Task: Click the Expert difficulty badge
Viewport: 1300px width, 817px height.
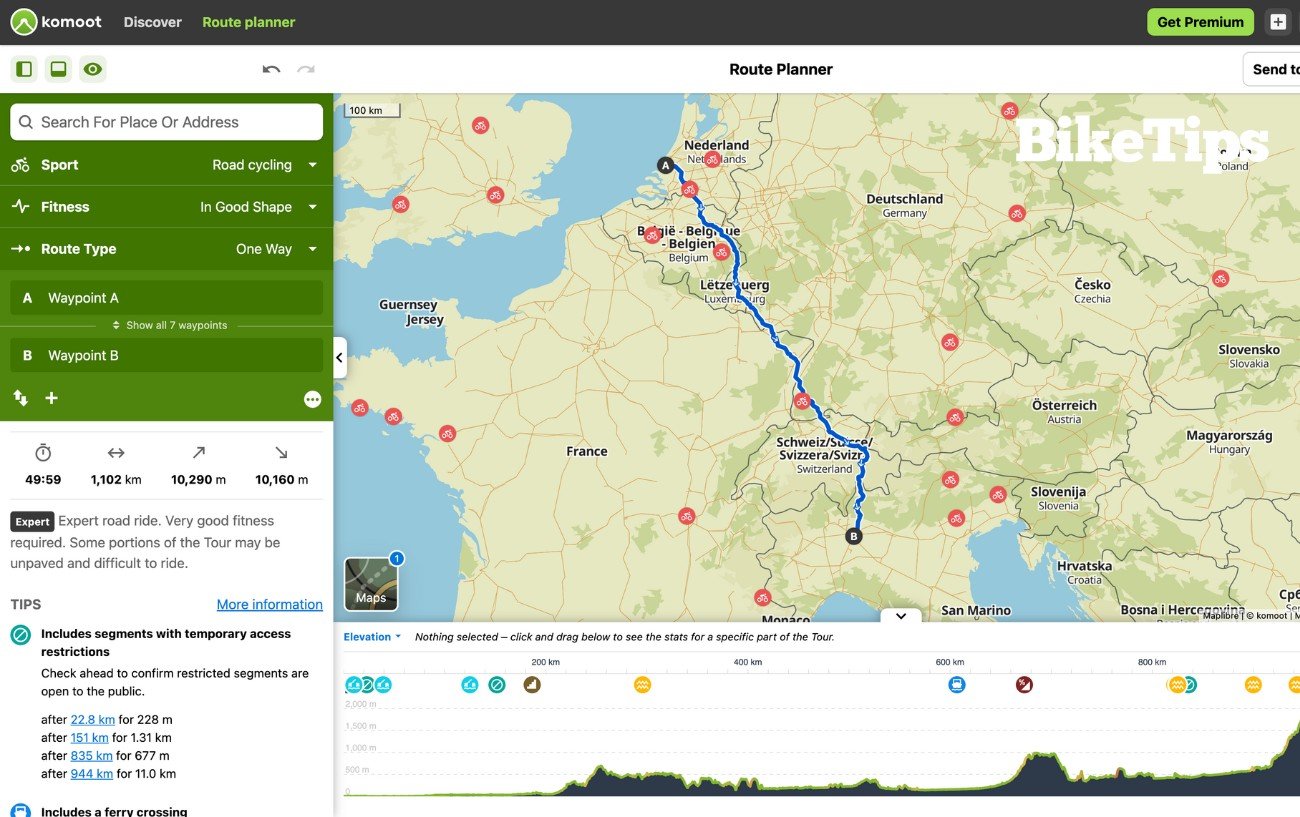Action: (x=32, y=521)
